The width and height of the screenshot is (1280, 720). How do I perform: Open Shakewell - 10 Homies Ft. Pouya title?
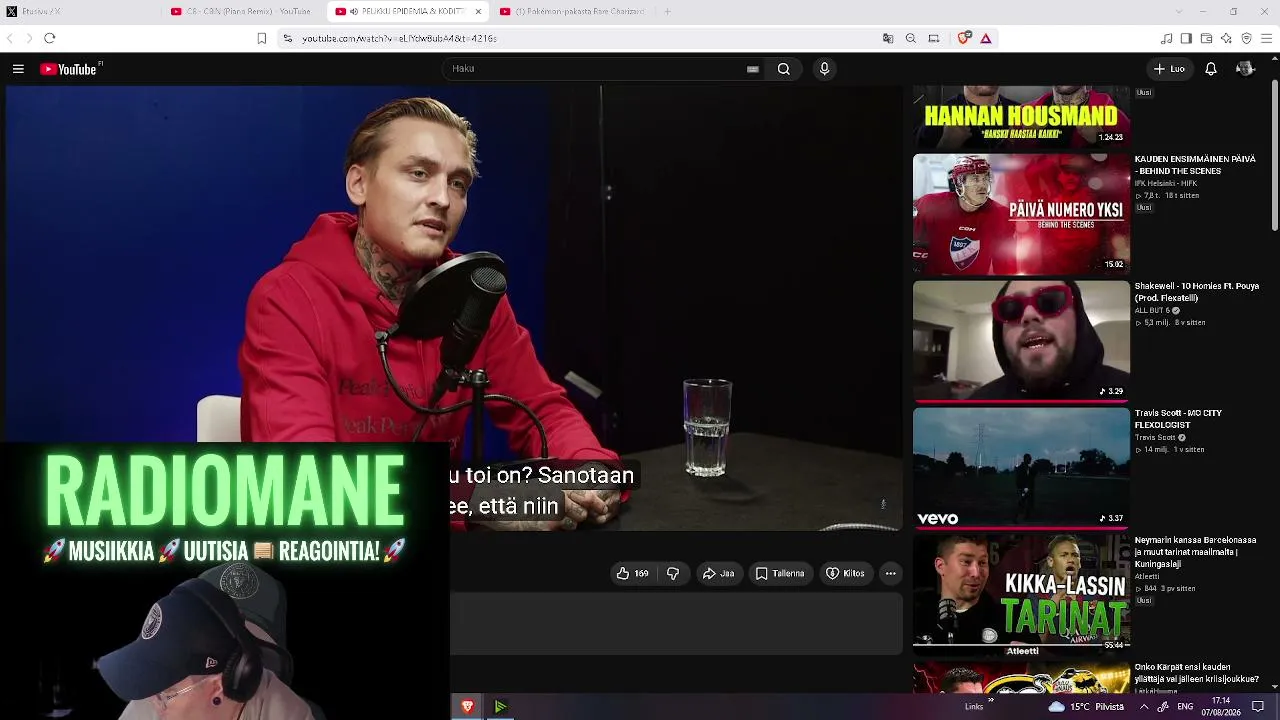(1196, 292)
